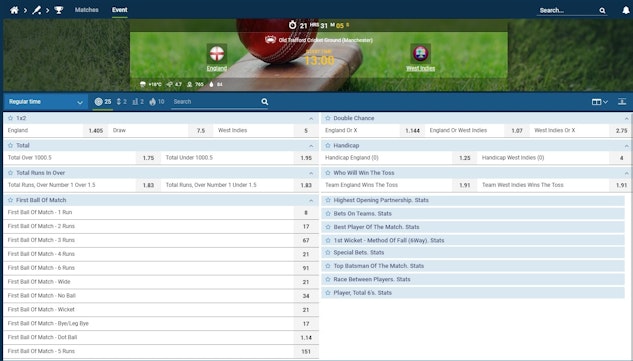Favorite the Handicap market star
The width and height of the screenshot is (633, 361).
point(328,145)
